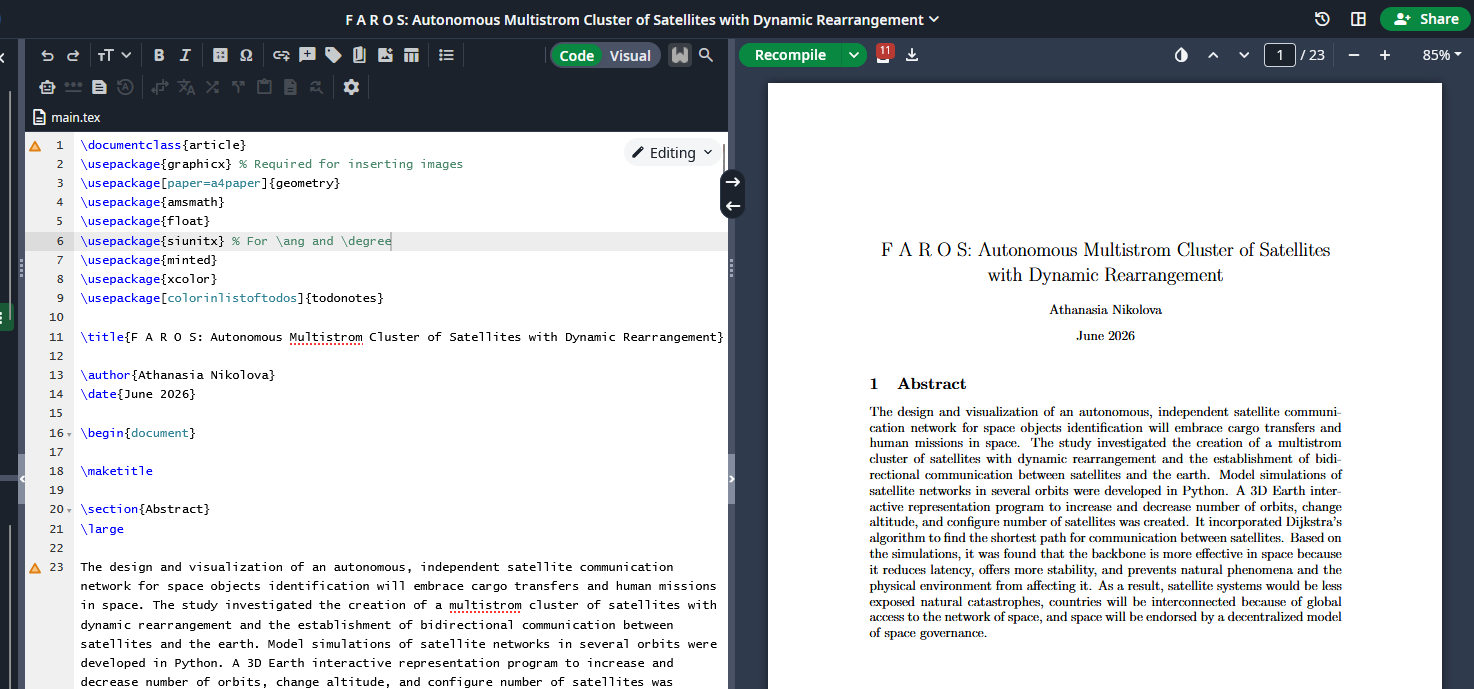Click the arrow to sync code to PDF
Viewport: 1474px width, 689px height.
click(732, 182)
